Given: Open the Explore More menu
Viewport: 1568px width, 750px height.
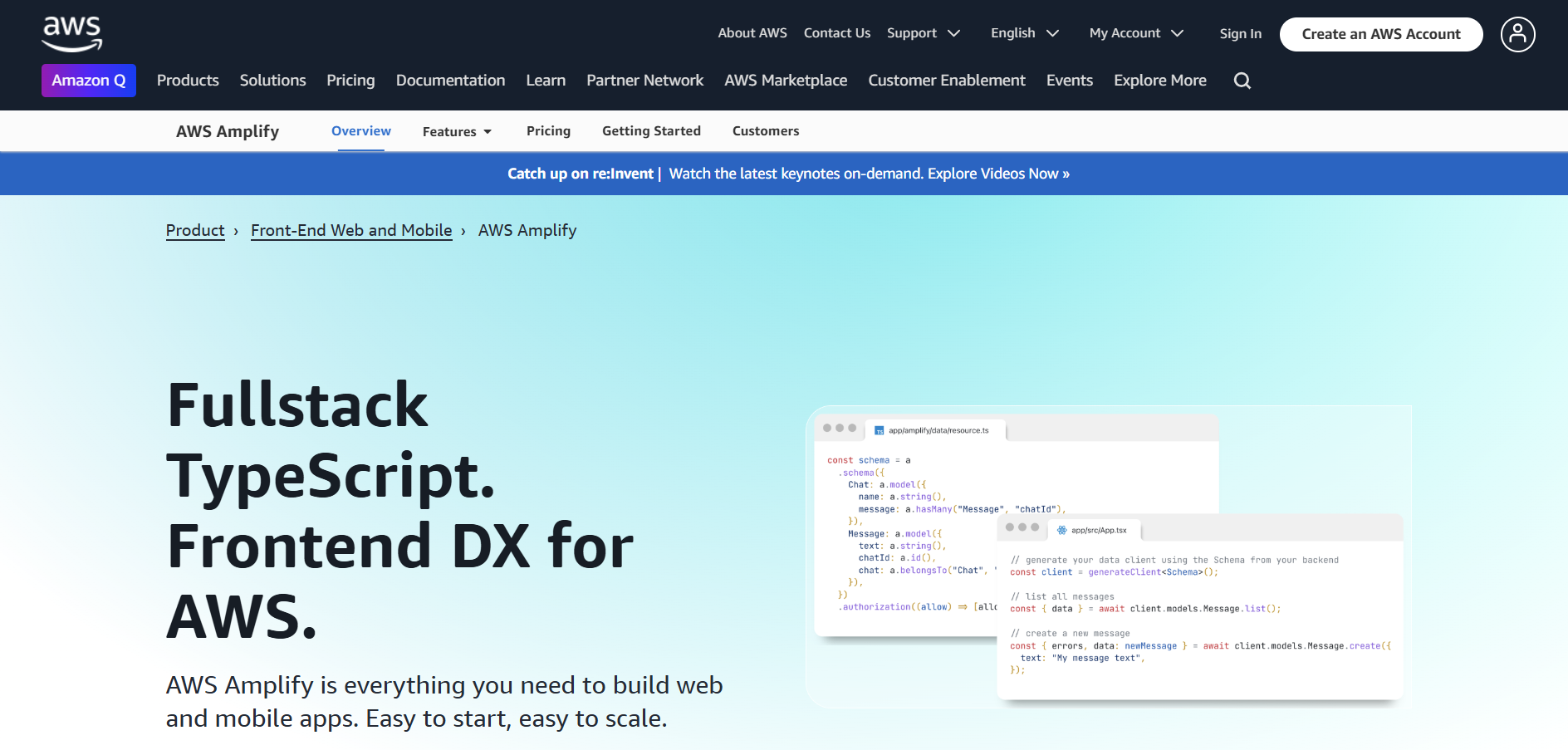Looking at the screenshot, I should point(1160,81).
